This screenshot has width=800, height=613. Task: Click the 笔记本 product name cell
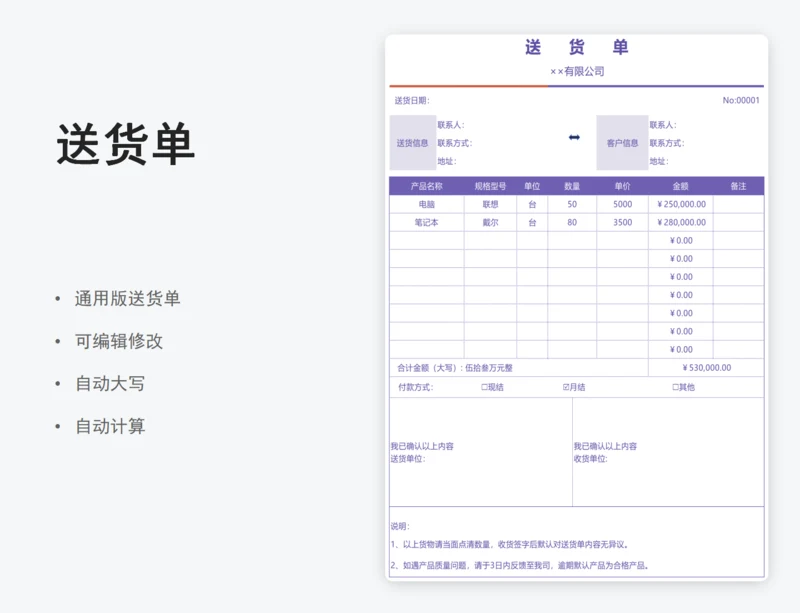point(427,223)
